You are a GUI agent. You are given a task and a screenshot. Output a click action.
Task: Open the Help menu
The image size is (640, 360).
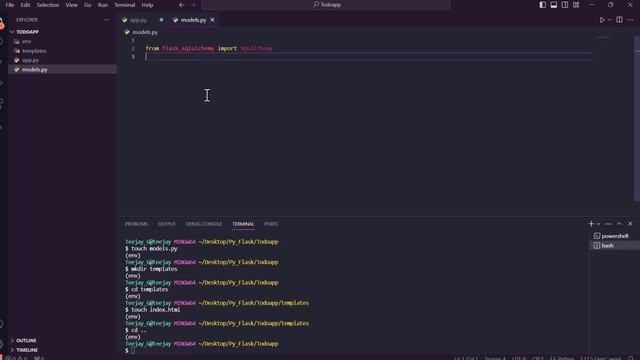147,5
